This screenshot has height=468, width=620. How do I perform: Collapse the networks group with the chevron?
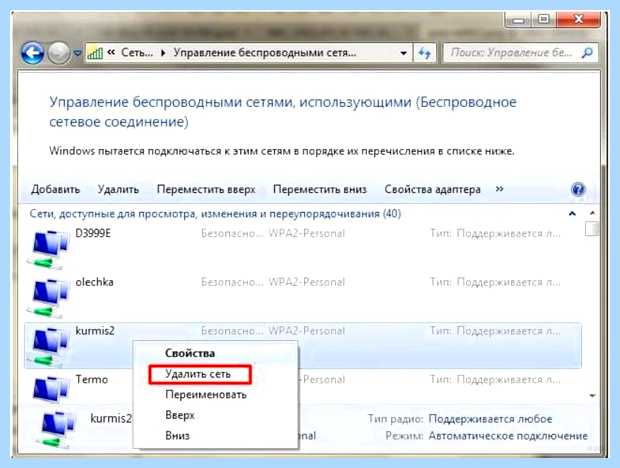572,214
